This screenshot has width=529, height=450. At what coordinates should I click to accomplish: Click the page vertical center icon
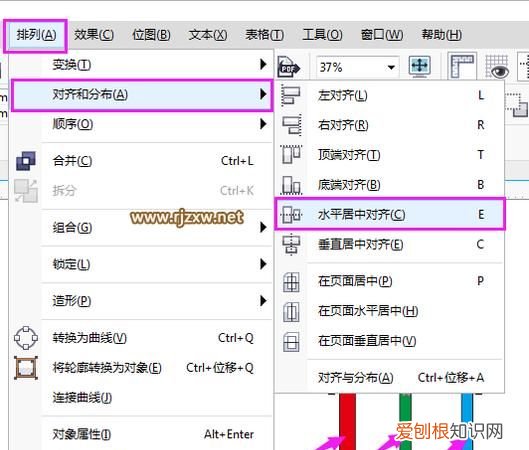click(x=291, y=342)
